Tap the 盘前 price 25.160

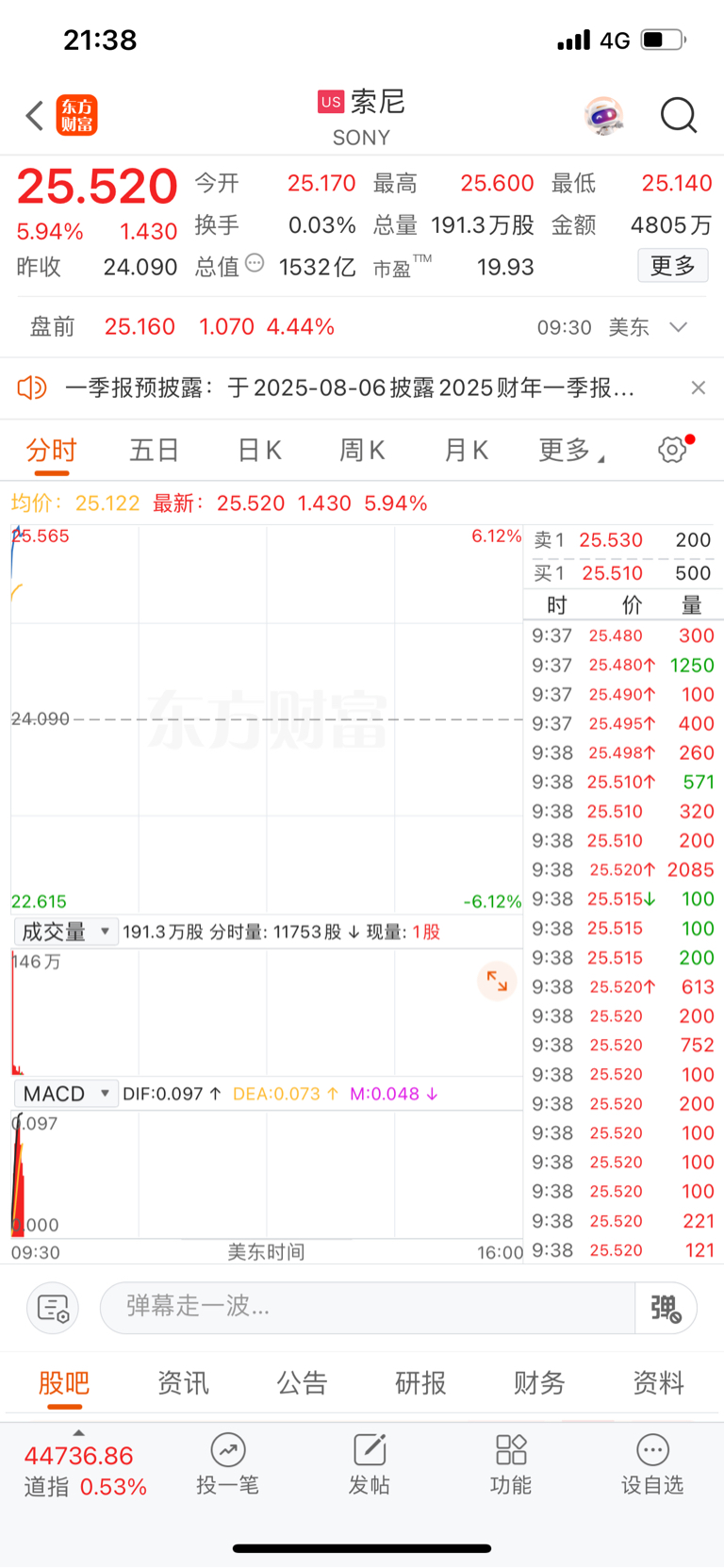(x=140, y=327)
